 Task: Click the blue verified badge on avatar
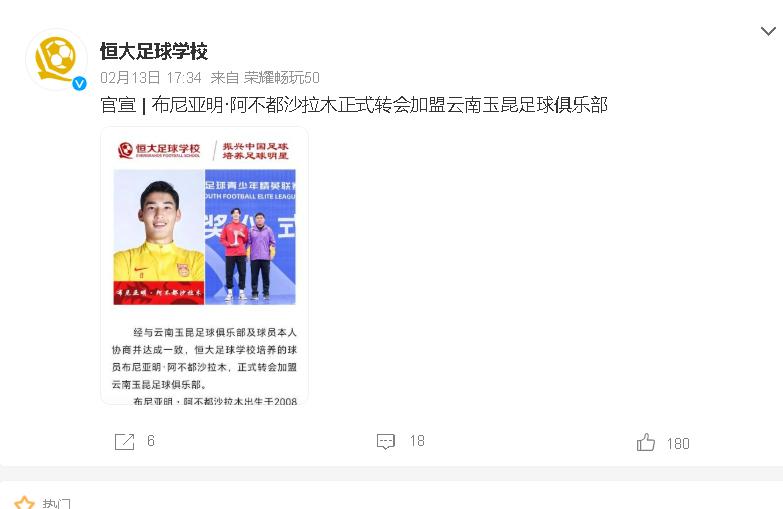pos(79,83)
